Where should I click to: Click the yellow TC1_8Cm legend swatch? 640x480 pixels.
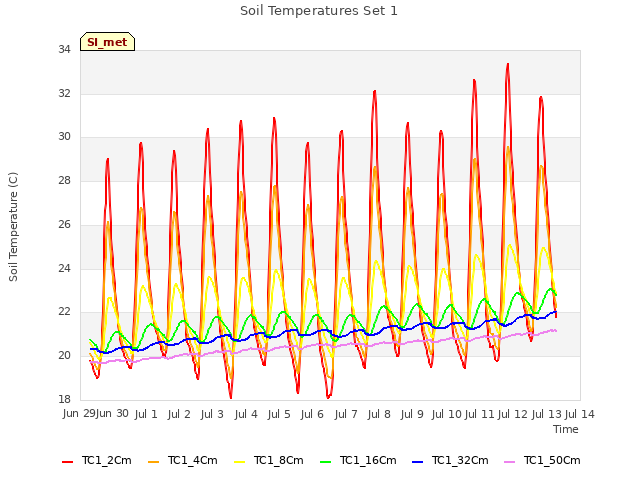[240, 462]
